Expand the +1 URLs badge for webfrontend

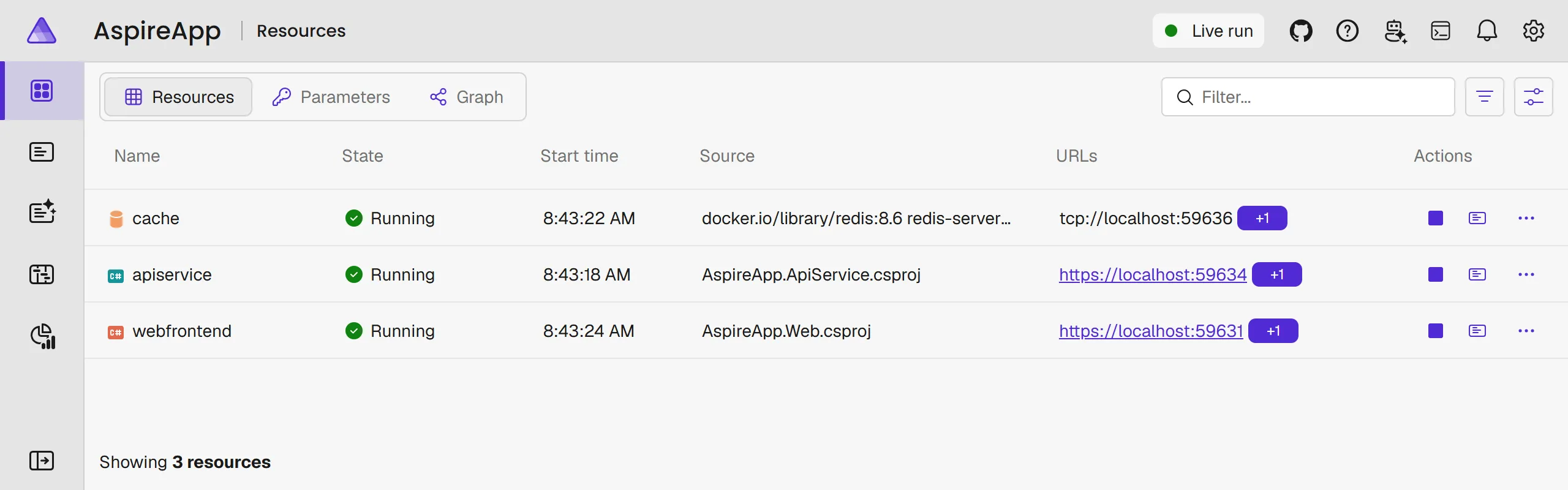(1273, 331)
